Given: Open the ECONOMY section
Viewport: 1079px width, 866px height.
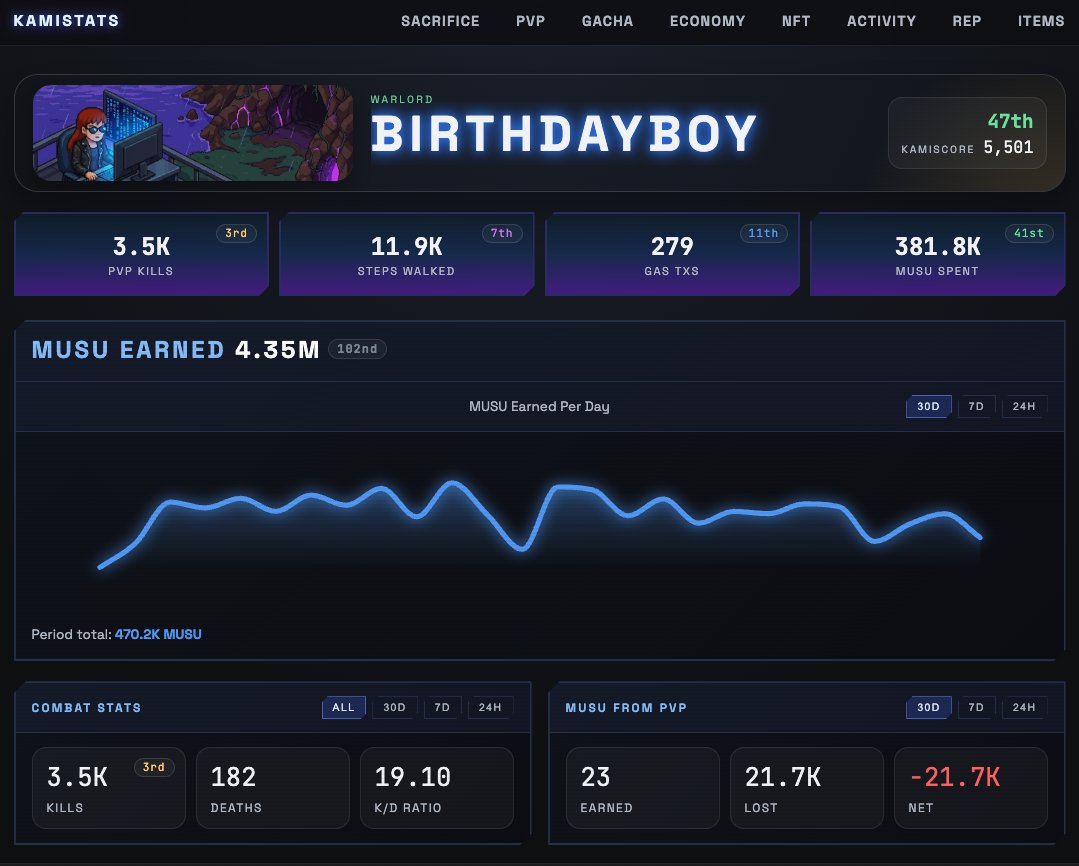Looking at the screenshot, I should (x=707, y=20).
